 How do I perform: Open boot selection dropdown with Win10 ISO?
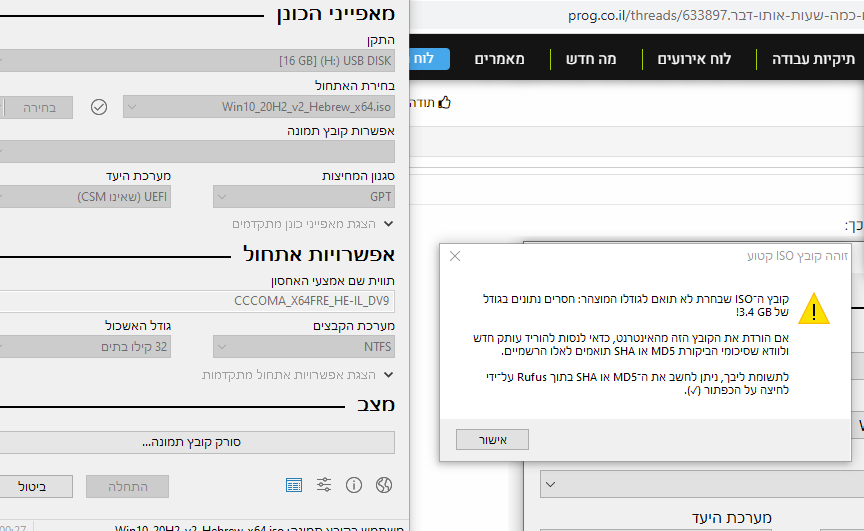(x=259, y=107)
